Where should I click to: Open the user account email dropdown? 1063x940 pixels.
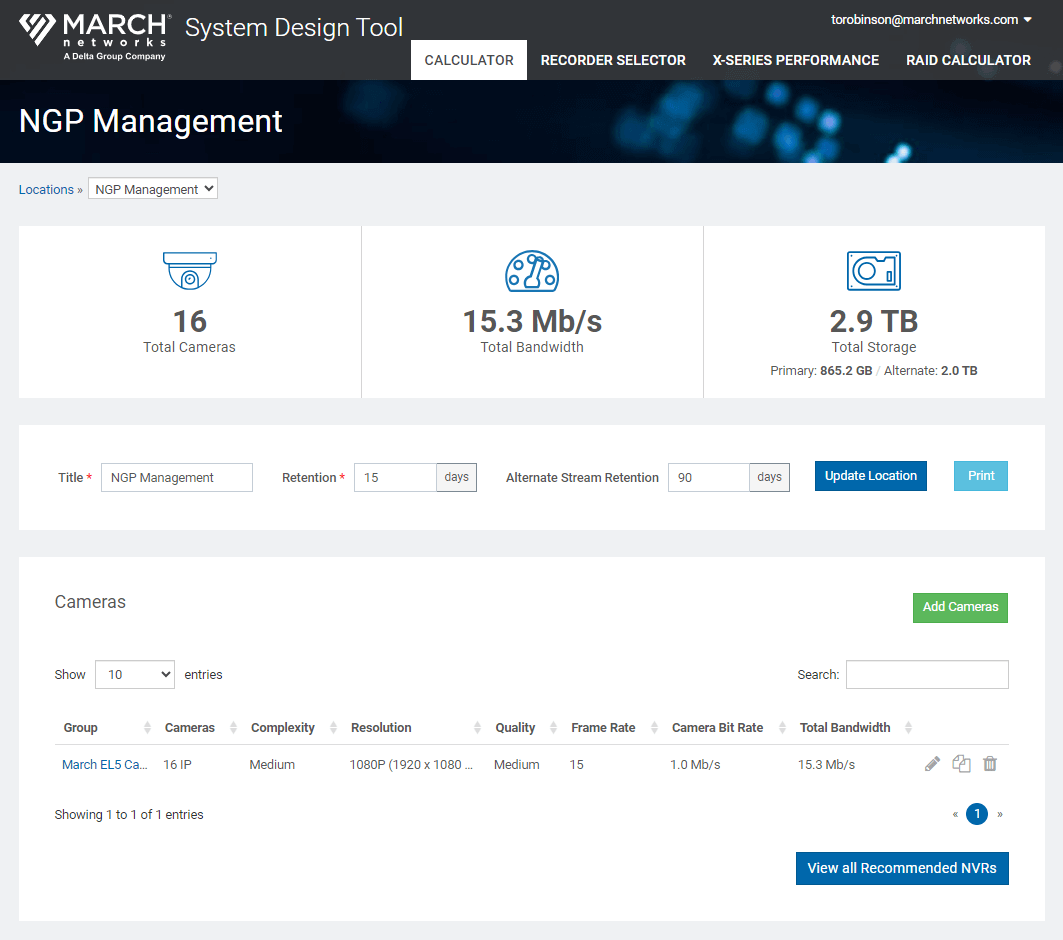tap(931, 20)
